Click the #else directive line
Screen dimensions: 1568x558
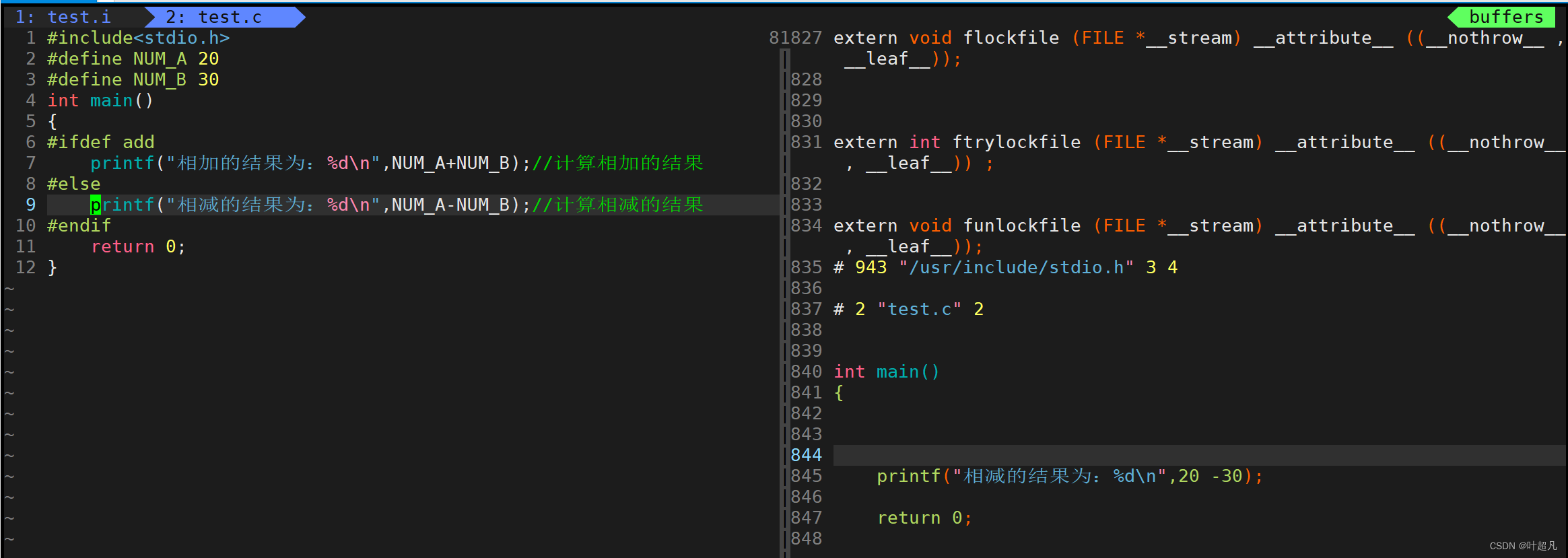[74, 184]
